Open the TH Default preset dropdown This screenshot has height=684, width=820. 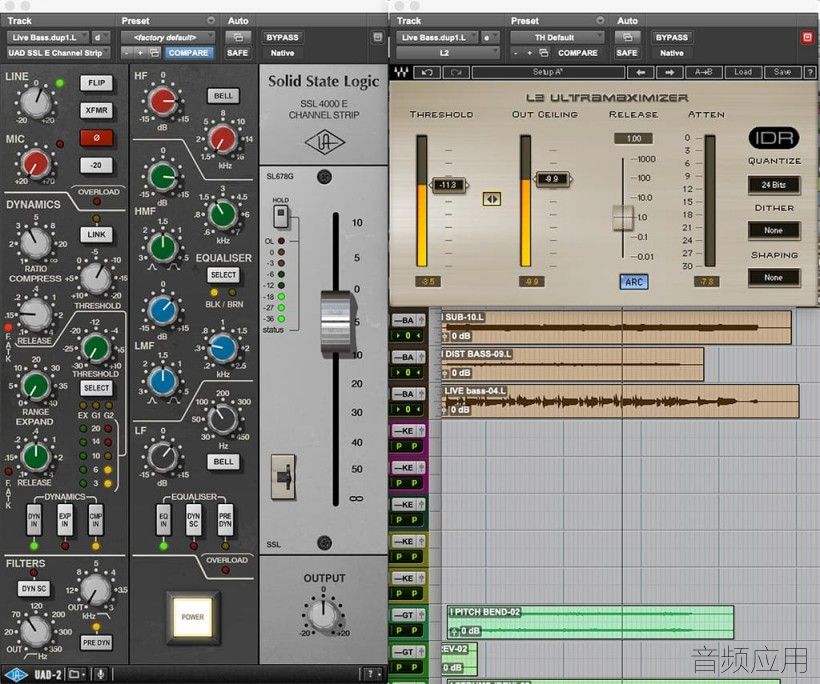557,38
